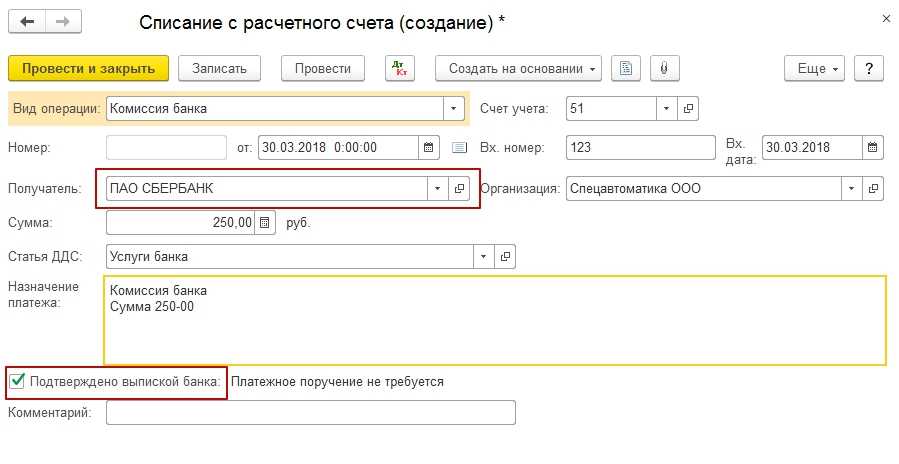The height and width of the screenshot is (464, 899).
Task: Open the Еще menu
Action: (x=814, y=68)
